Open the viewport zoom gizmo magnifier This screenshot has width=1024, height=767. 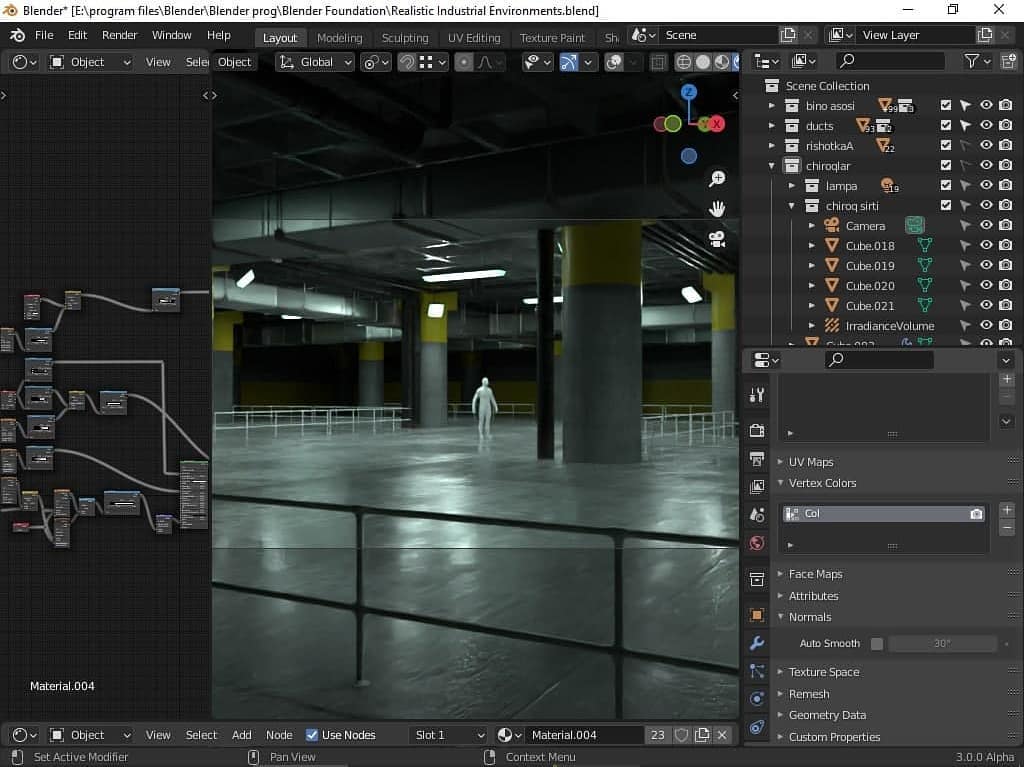pos(717,178)
